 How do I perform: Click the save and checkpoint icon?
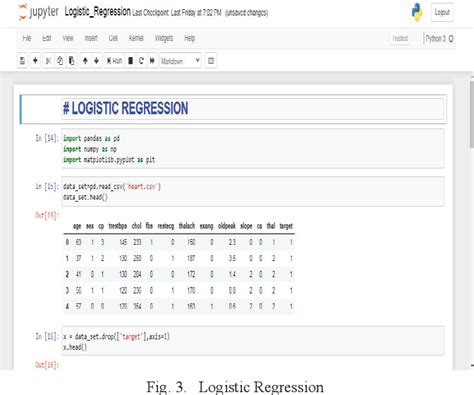coord(22,61)
